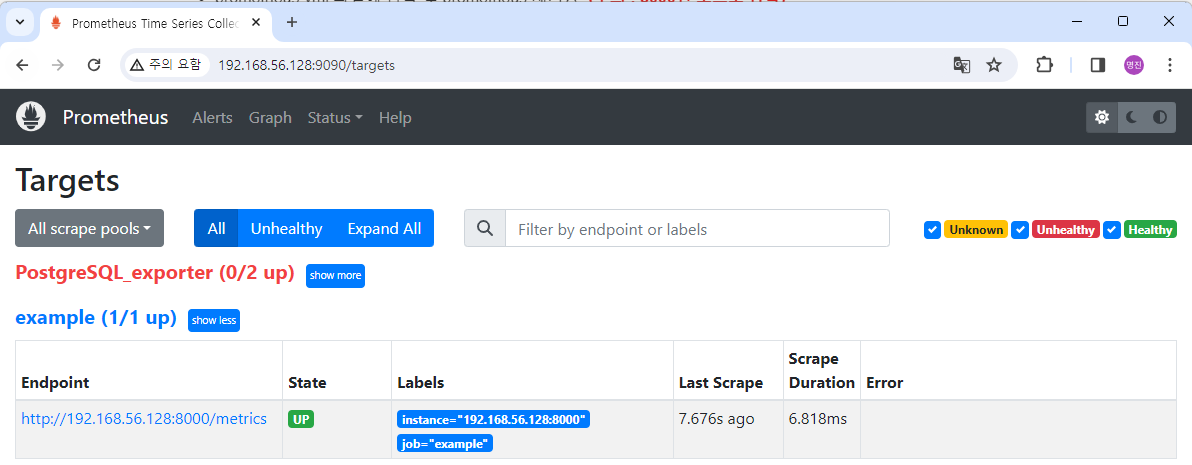The width and height of the screenshot is (1192, 465).
Task: Open the Google Translate page icon
Action: pyautogui.click(x=962, y=65)
